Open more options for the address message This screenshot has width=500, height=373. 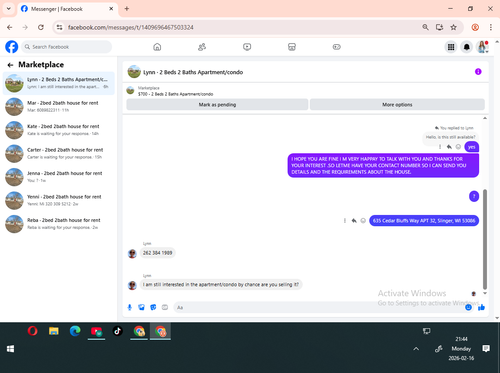pyautogui.click(x=345, y=221)
